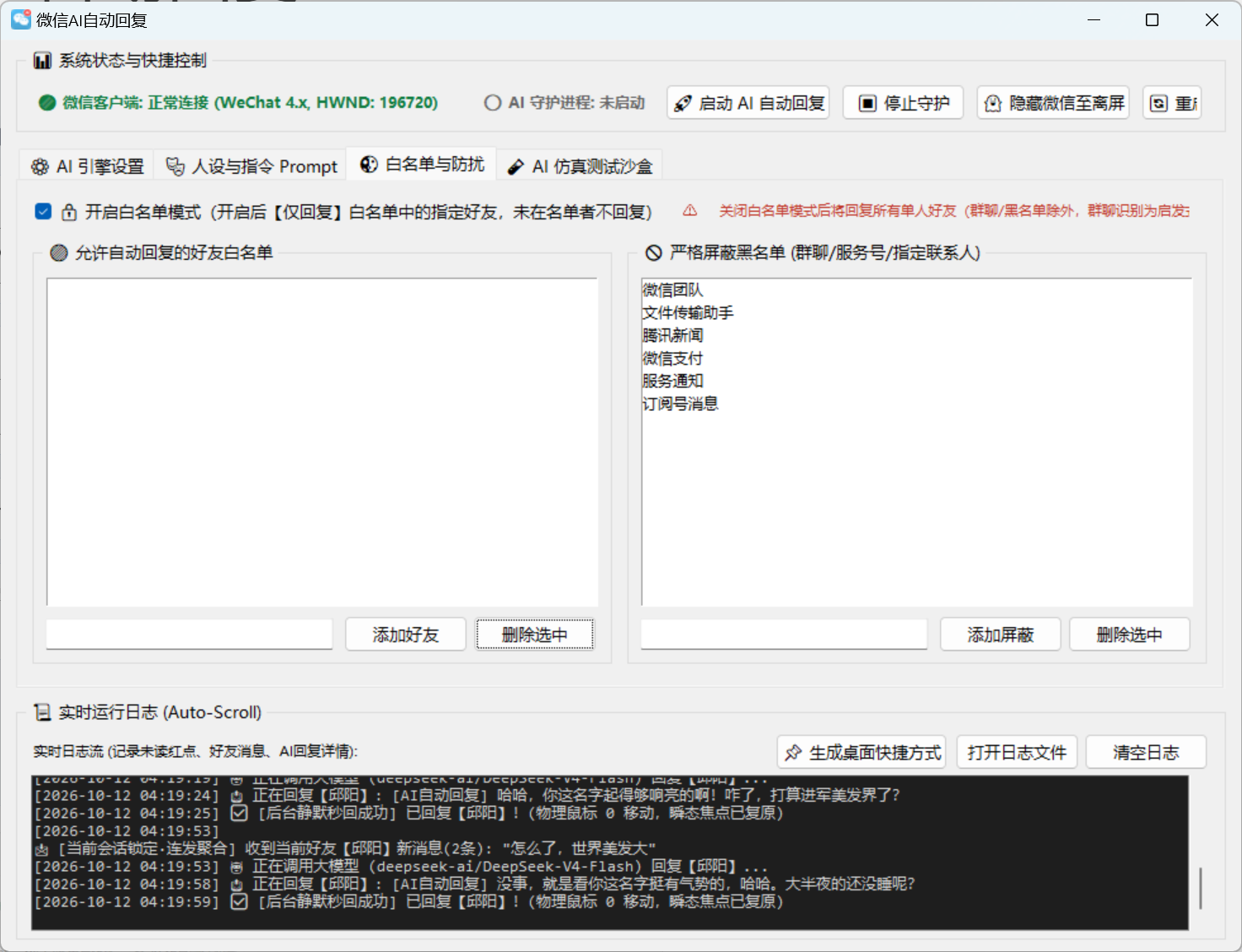Click 删除选中 under the whitelist
This screenshot has height=952, width=1242.
pyautogui.click(x=535, y=634)
